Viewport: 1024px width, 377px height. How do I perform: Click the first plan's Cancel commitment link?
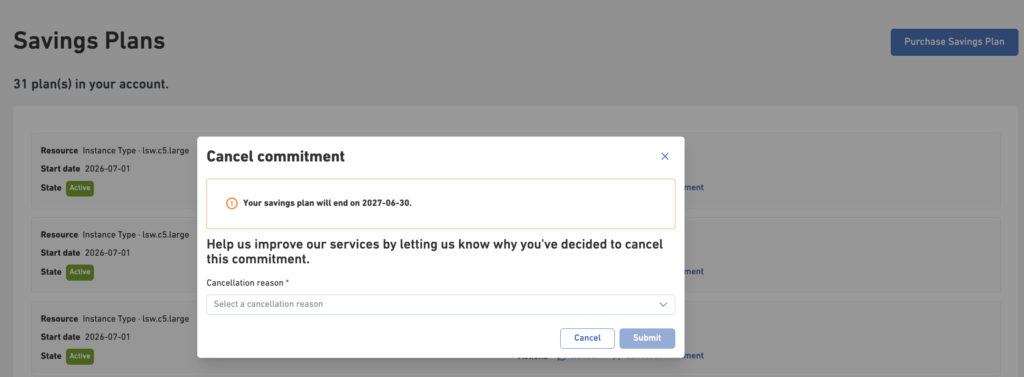694,188
